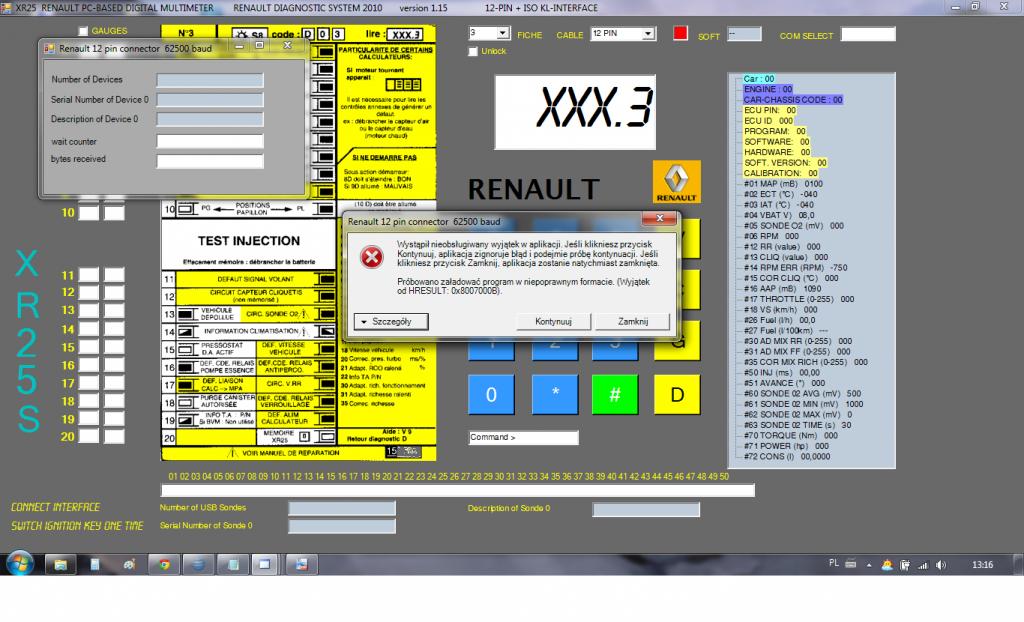1024x622 pixels.
Task: Click the yellow D keypad button
Action: [x=677, y=394]
